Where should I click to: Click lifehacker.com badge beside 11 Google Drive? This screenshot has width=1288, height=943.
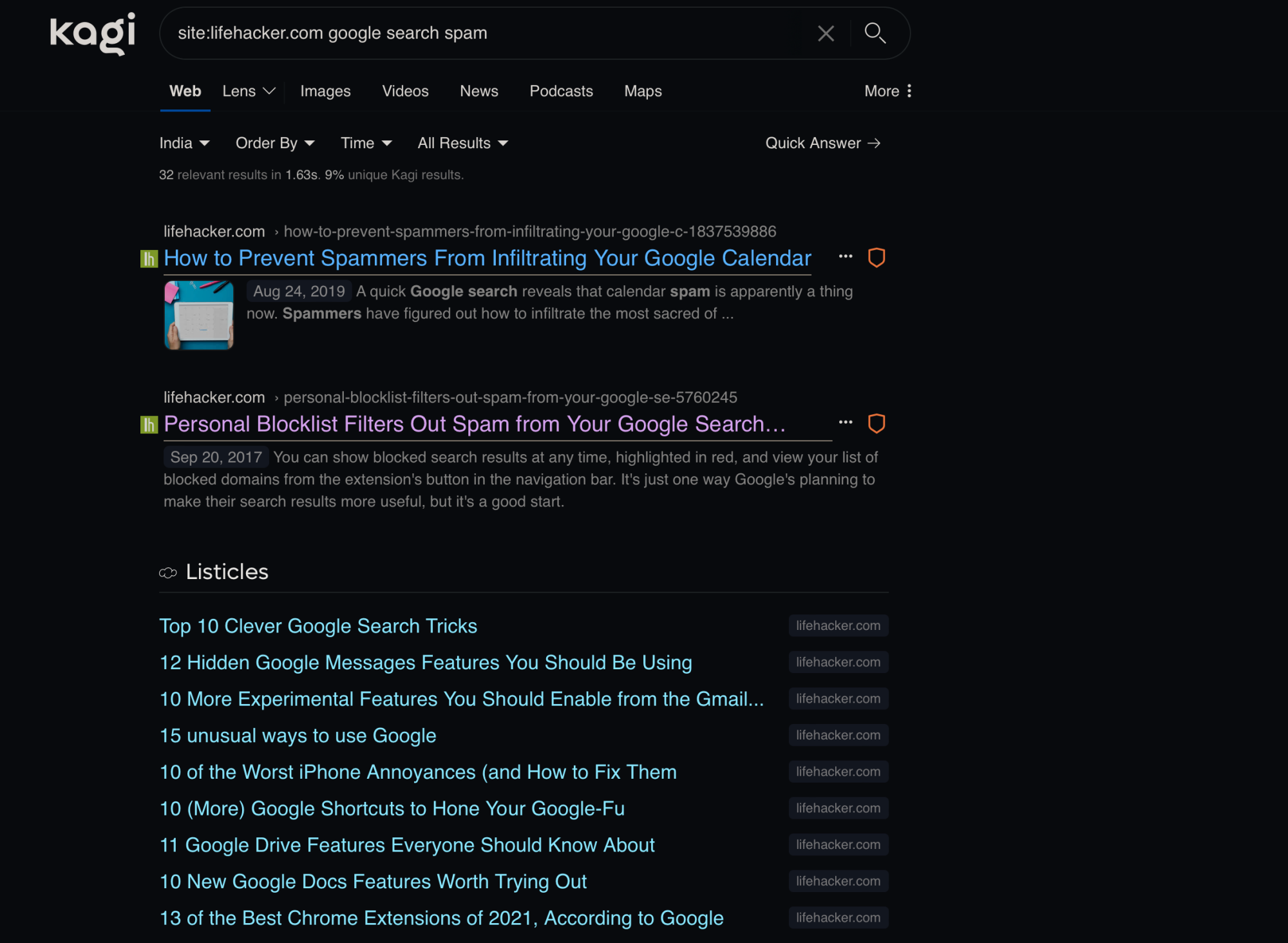click(838, 844)
